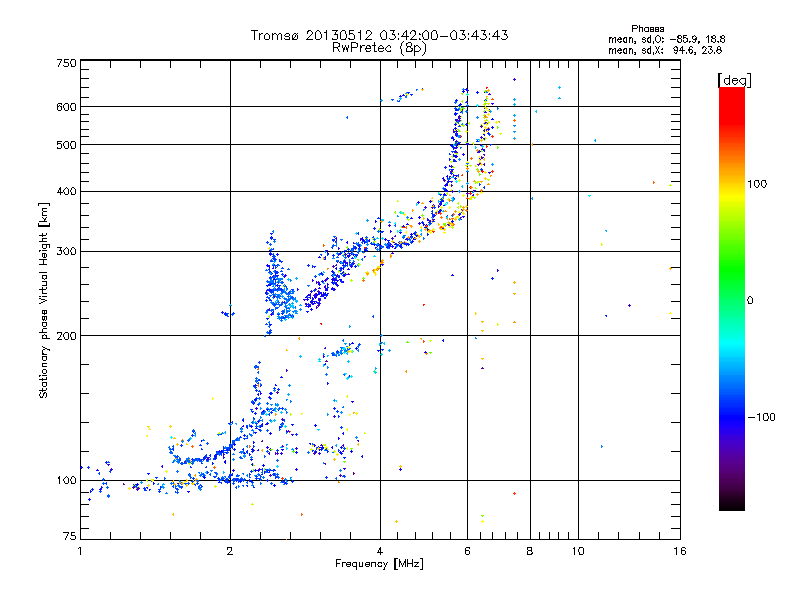800x600 pixels.
Task: Click the '[deg]' colorbar unit label
Action: tap(734, 80)
